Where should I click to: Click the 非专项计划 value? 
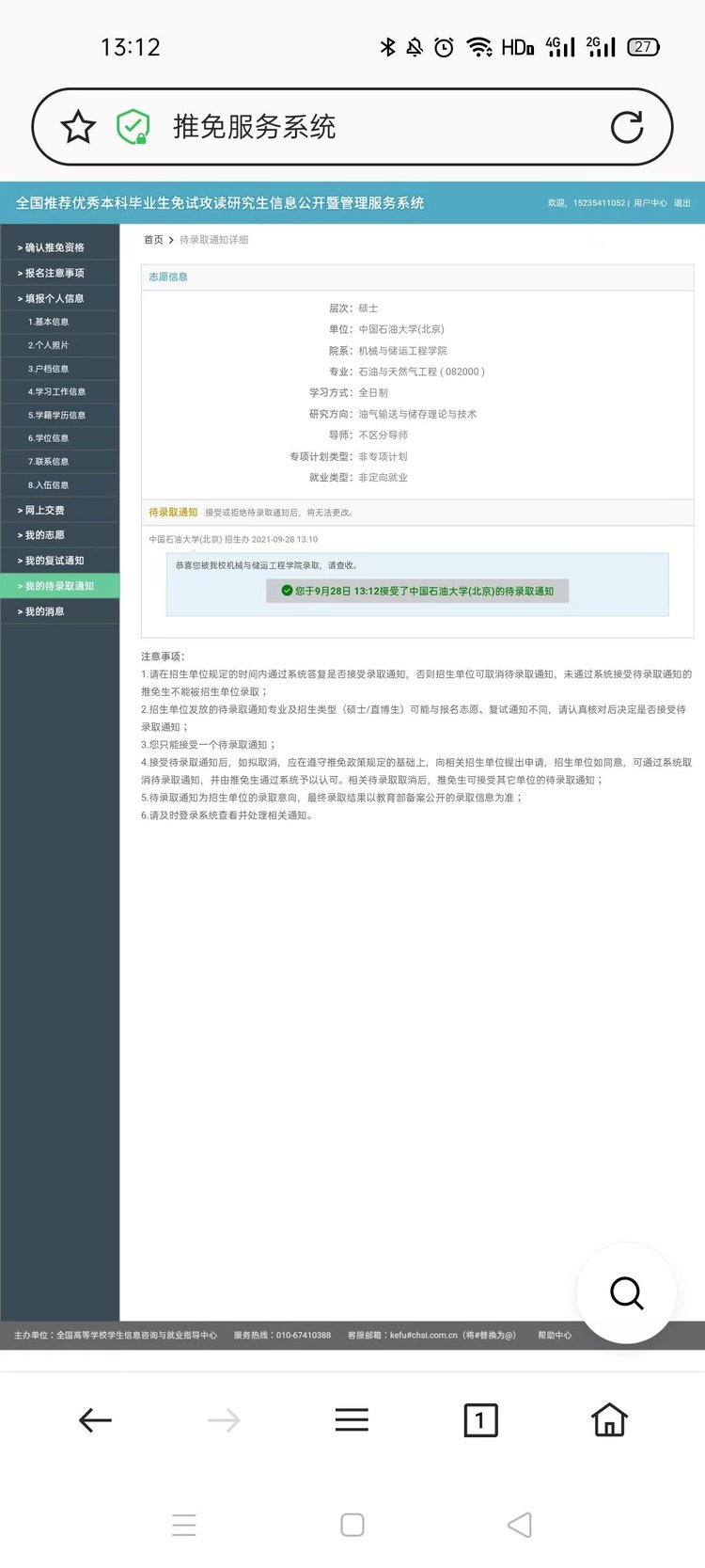coord(383,456)
